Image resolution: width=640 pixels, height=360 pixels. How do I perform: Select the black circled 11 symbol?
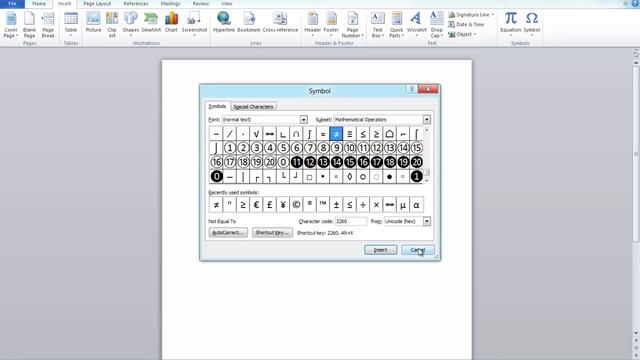tap(296, 162)
